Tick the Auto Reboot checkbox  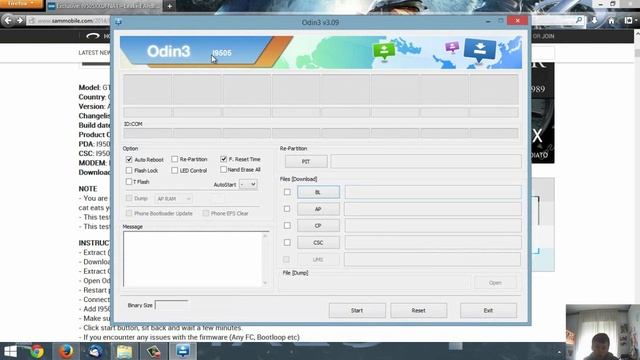click(x=129, y=159)
